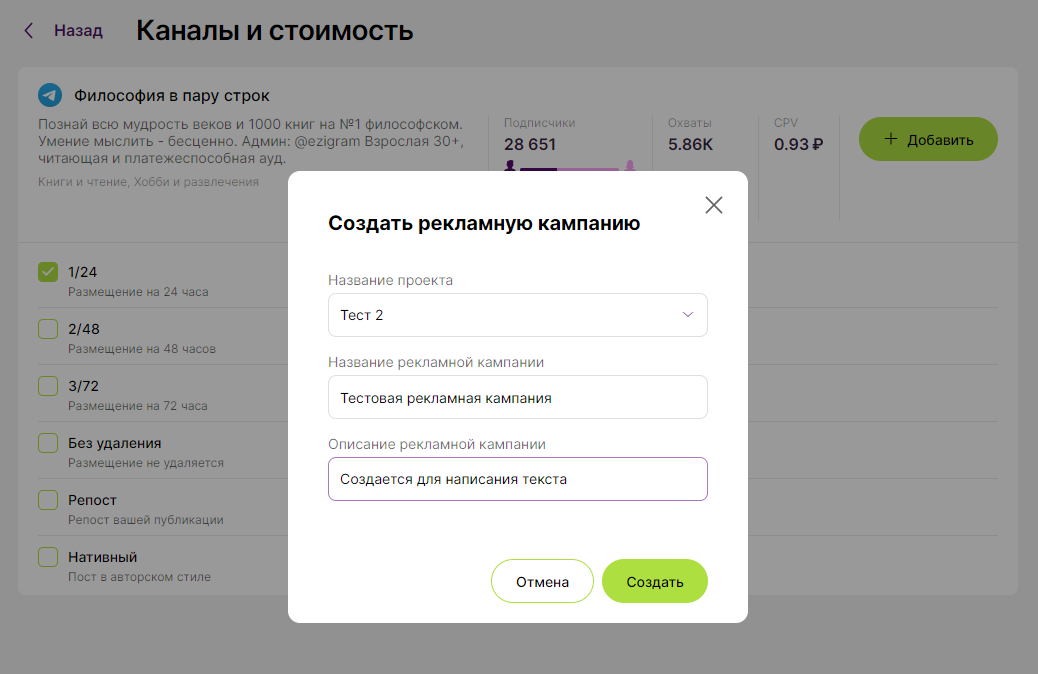
Task: Click the campaign name input field
Action: coord(517,397)
